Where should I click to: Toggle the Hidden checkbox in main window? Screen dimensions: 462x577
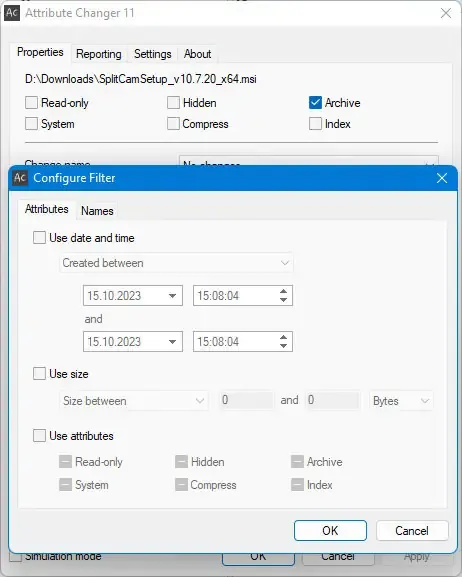point(173,103)
